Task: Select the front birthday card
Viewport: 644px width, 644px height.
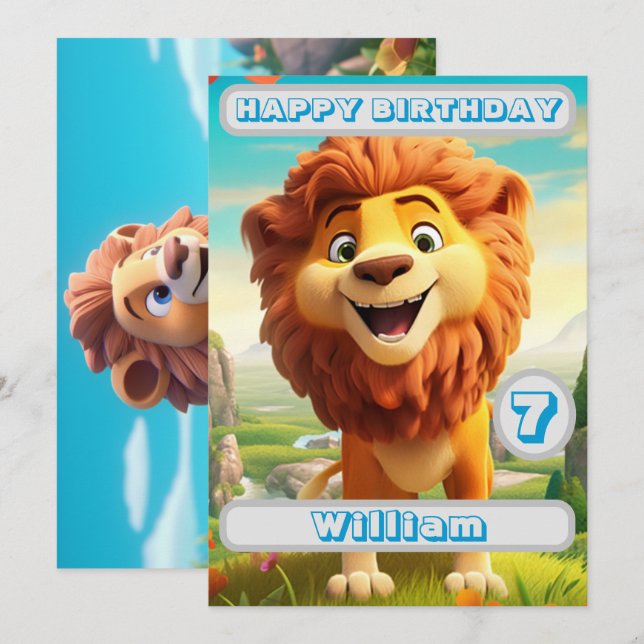Action: 398,340
